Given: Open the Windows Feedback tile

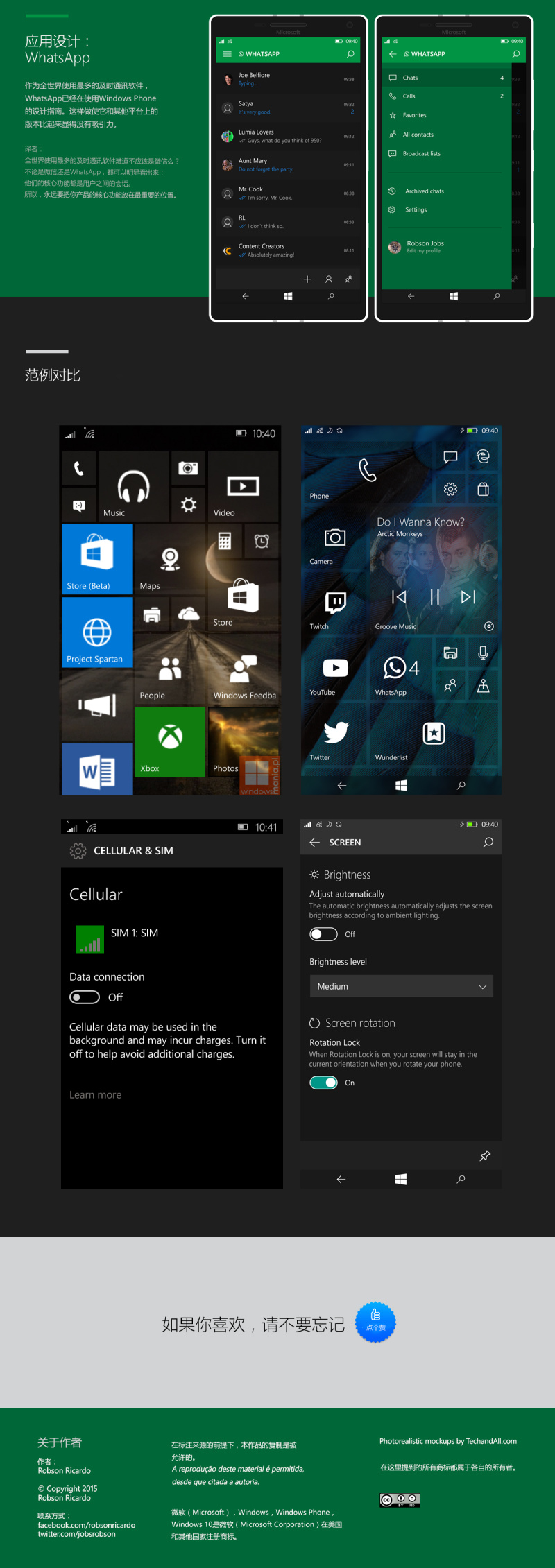Looking at the screenshot, I should [x=244, y=669].
